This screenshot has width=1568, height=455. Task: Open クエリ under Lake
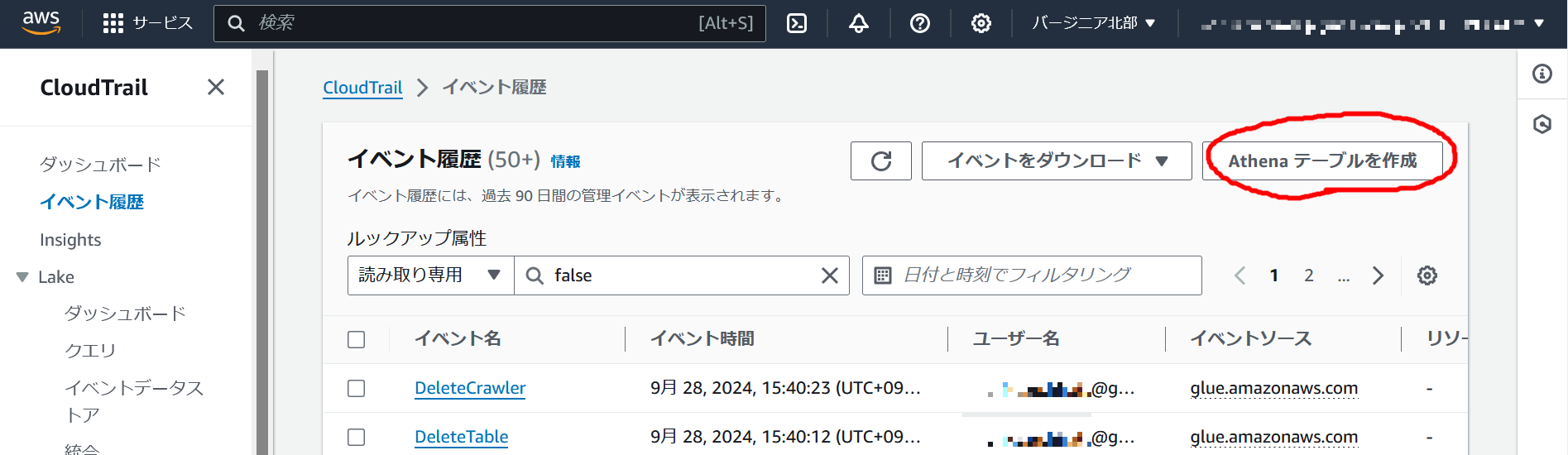[90, 351]
